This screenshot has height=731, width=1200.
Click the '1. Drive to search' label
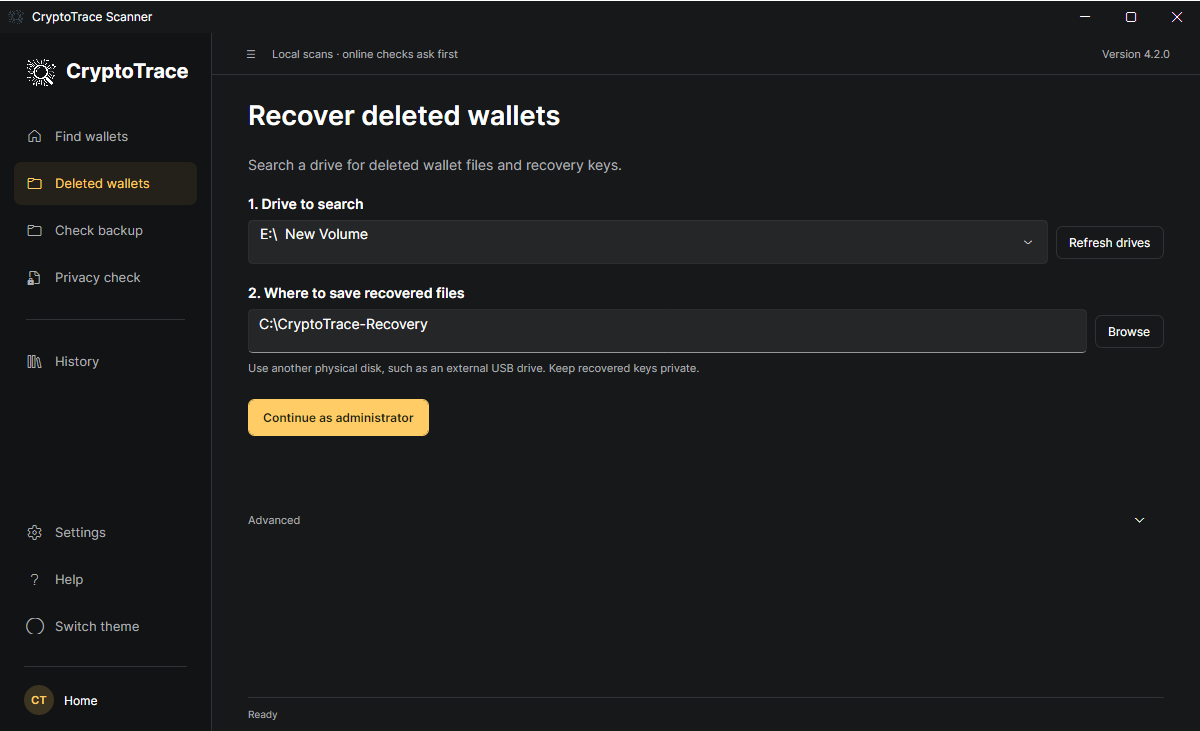[x=306, y=204]
